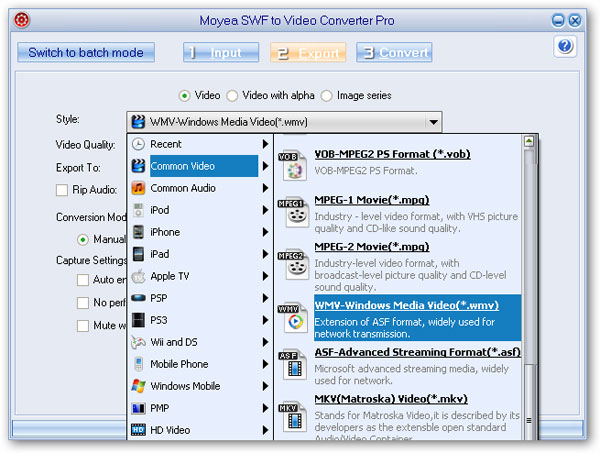The width and height of the screenshot is (600, 453).
Task: Expand the Mobile Phone submenu arrow
Action: (265, 364)
